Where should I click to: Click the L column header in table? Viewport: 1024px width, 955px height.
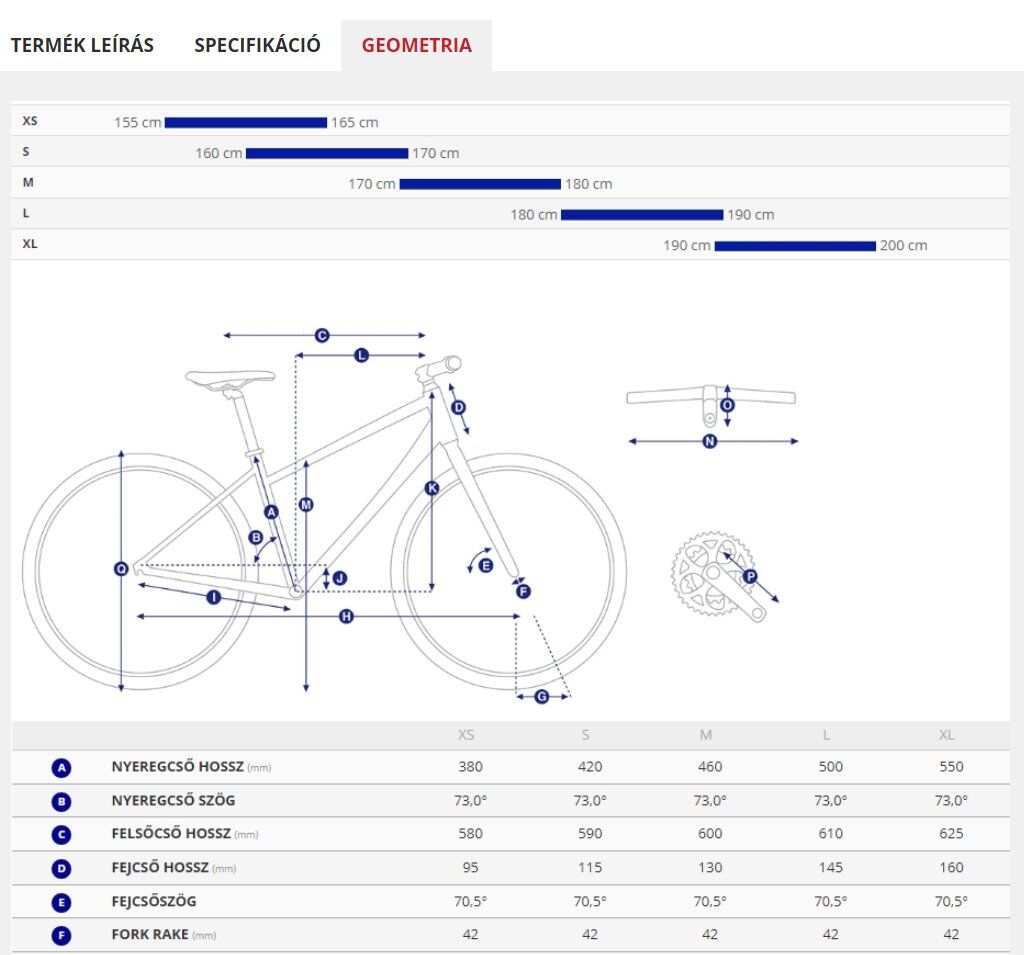click(x=826, y=735)
